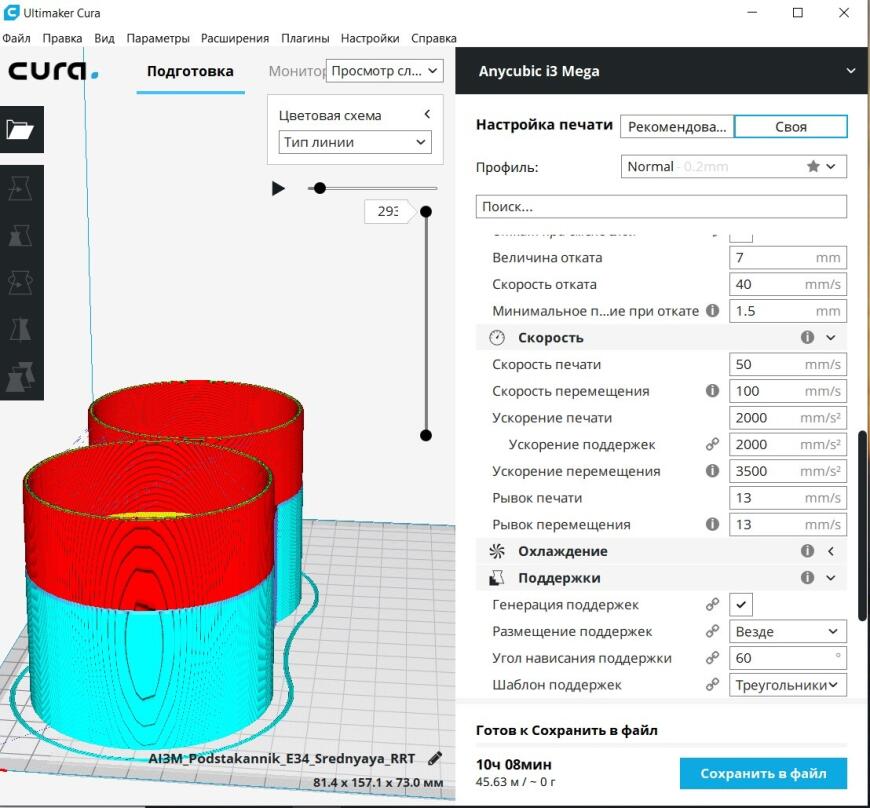Click the Поиск settings search field
This screenshot has height=808, width=870.
tap(661, 206)
